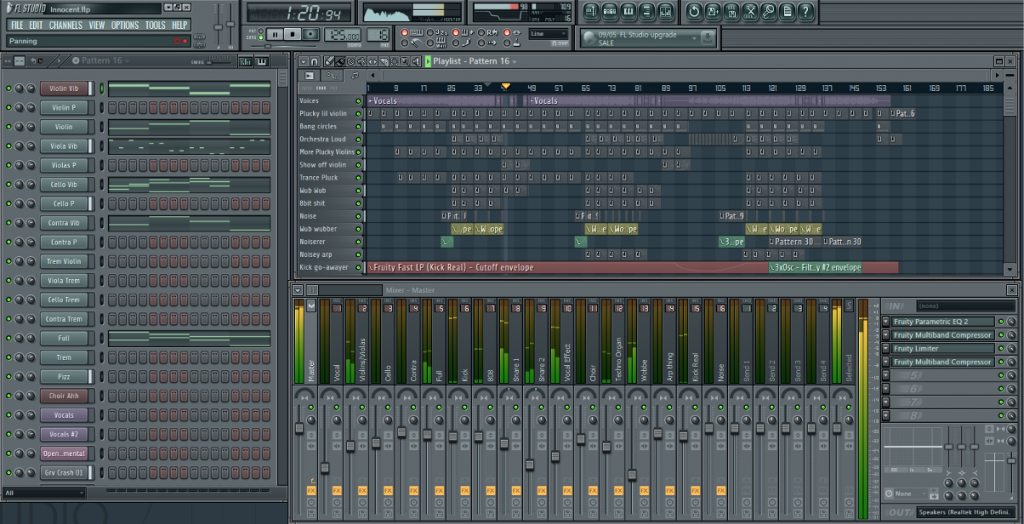Open the first Fruity Multiband Compressor plugin
The width and height of the screenshot is (1024, 524).
point(943,335)
